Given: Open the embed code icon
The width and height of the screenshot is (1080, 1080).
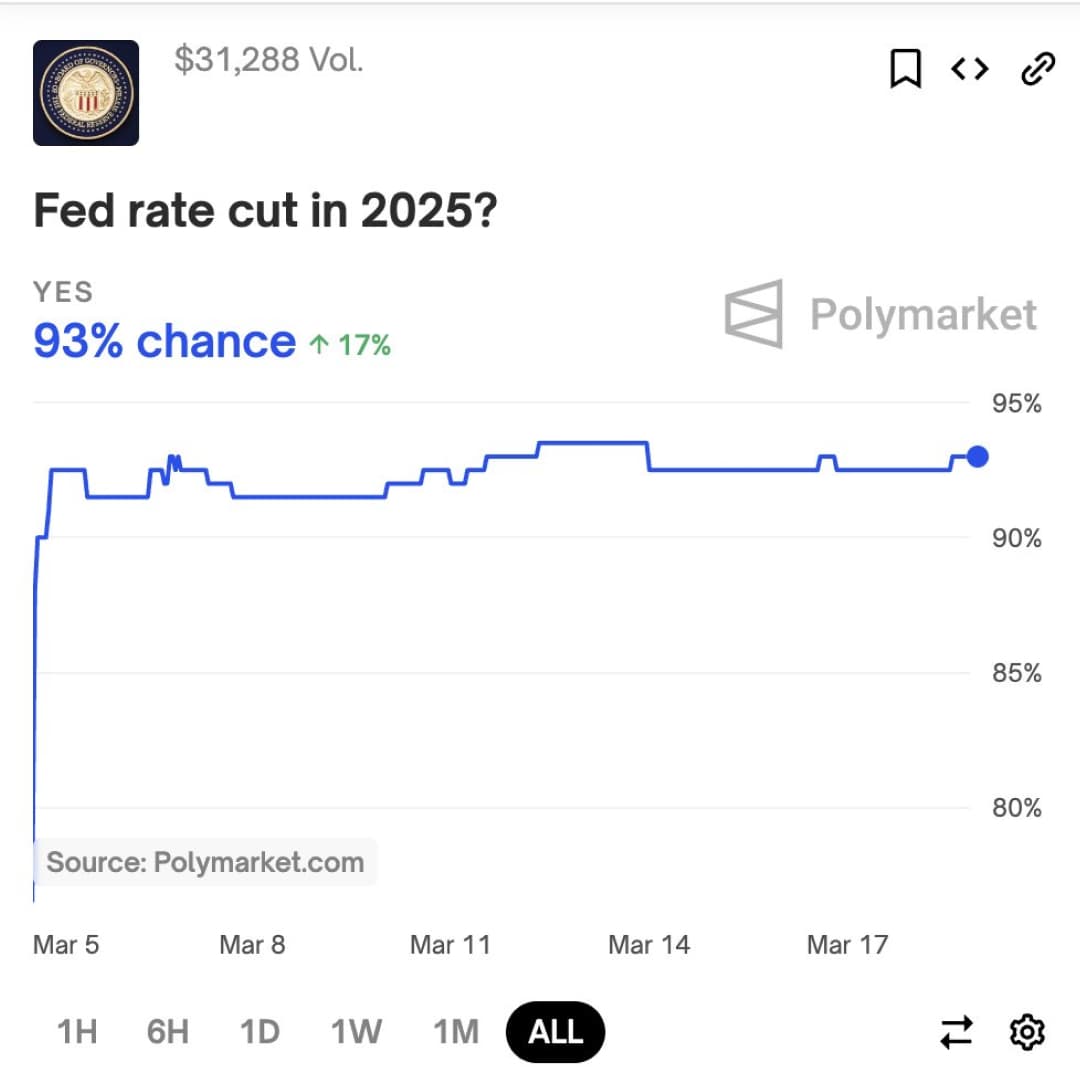Looking at the screenshot, I should pyautogui.click(x=969, y=69).
